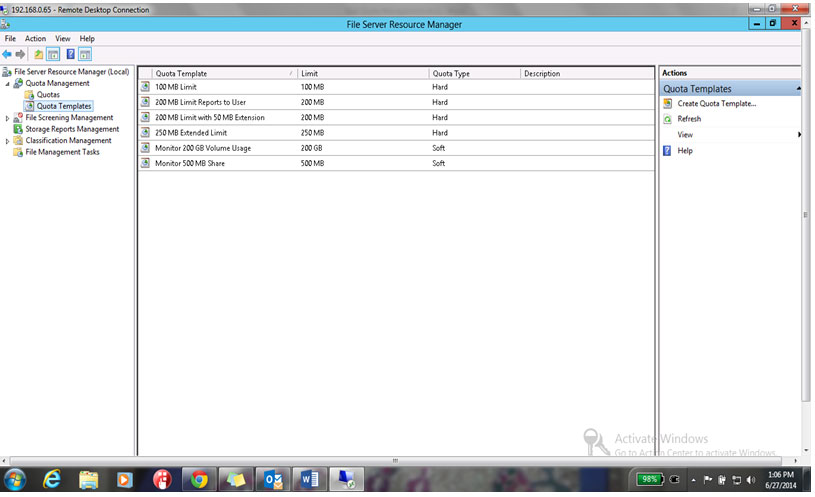The image size is (815, 497).
Task: Click the Forward arrow in the toolbar
Action: [x=20, y=54]
